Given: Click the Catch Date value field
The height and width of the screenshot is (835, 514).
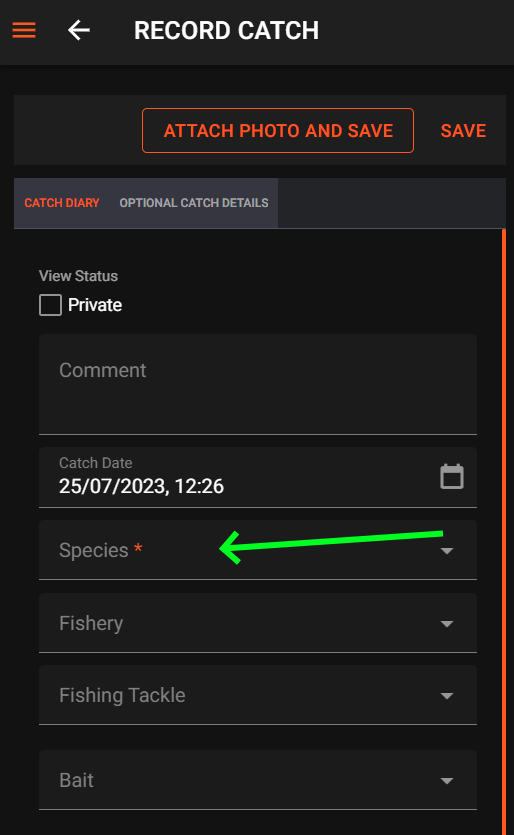Looking at the screenshot, I should tap(258, 477).
